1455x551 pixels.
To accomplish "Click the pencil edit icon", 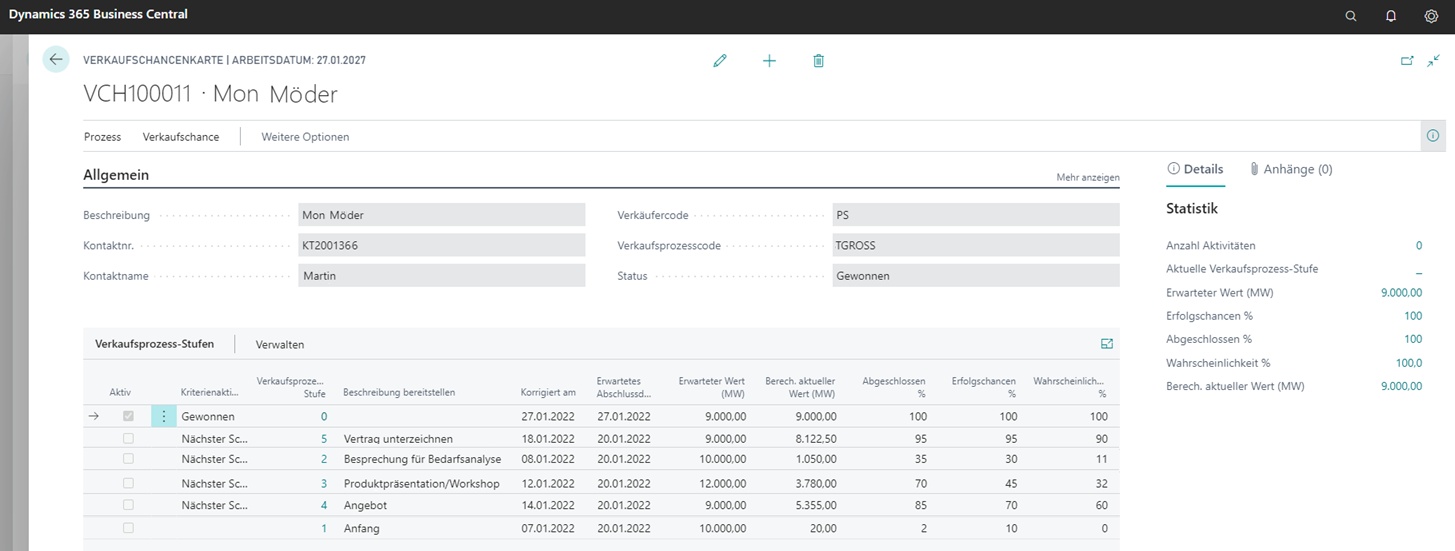I will click(720, 61).
